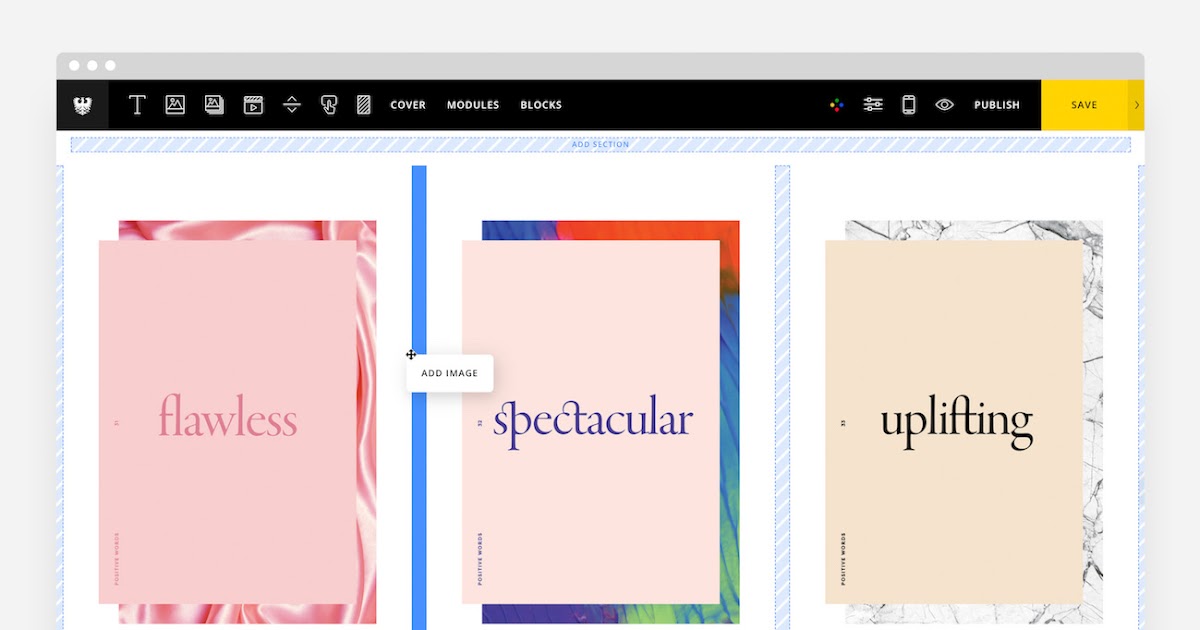Image resolution: width=1200 pixels, height=630 pixels.
Task: Open the settings sliders icon
Action: (873, 105)
